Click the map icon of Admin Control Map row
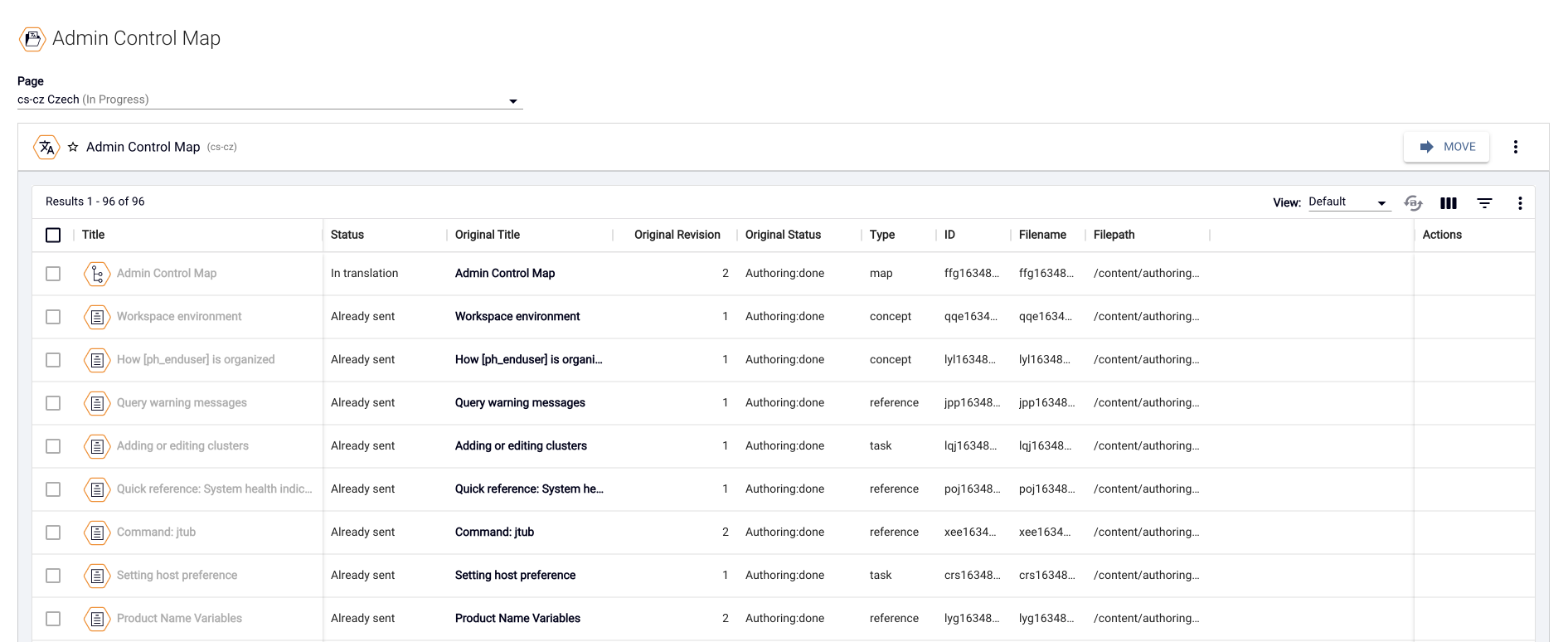The image size is (1568, 642). point(97,274)
